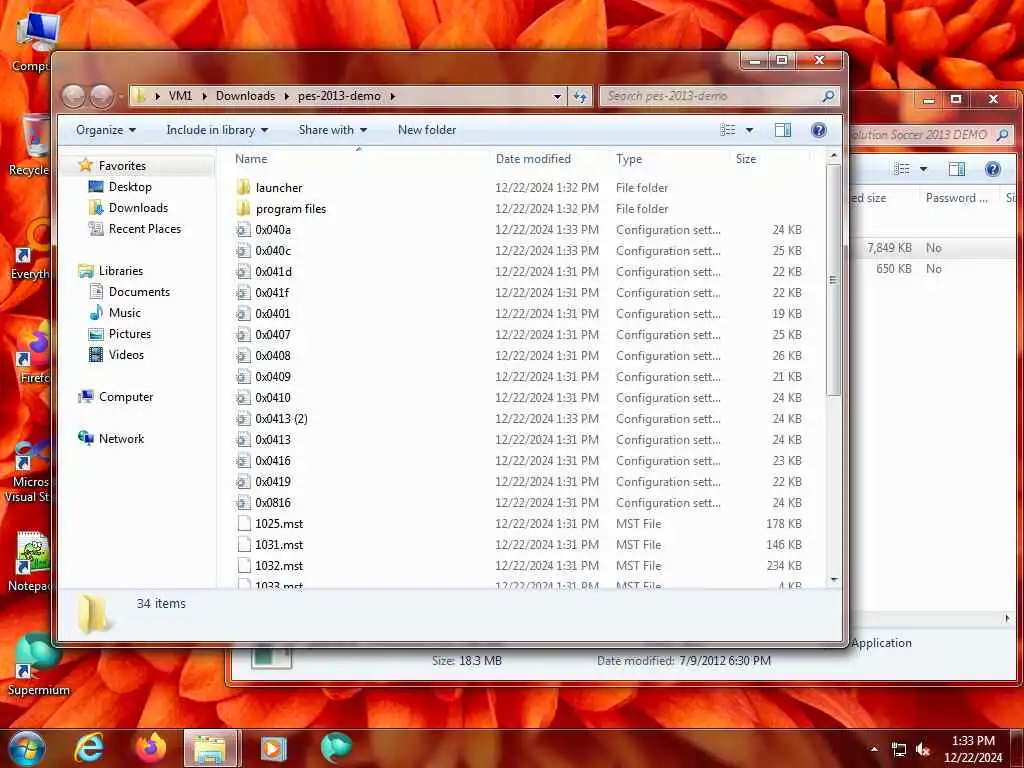Screen dimensions: 1024x768
Task: Open the Supermium desktop shortcut
Action: click(x=38, y=665)
